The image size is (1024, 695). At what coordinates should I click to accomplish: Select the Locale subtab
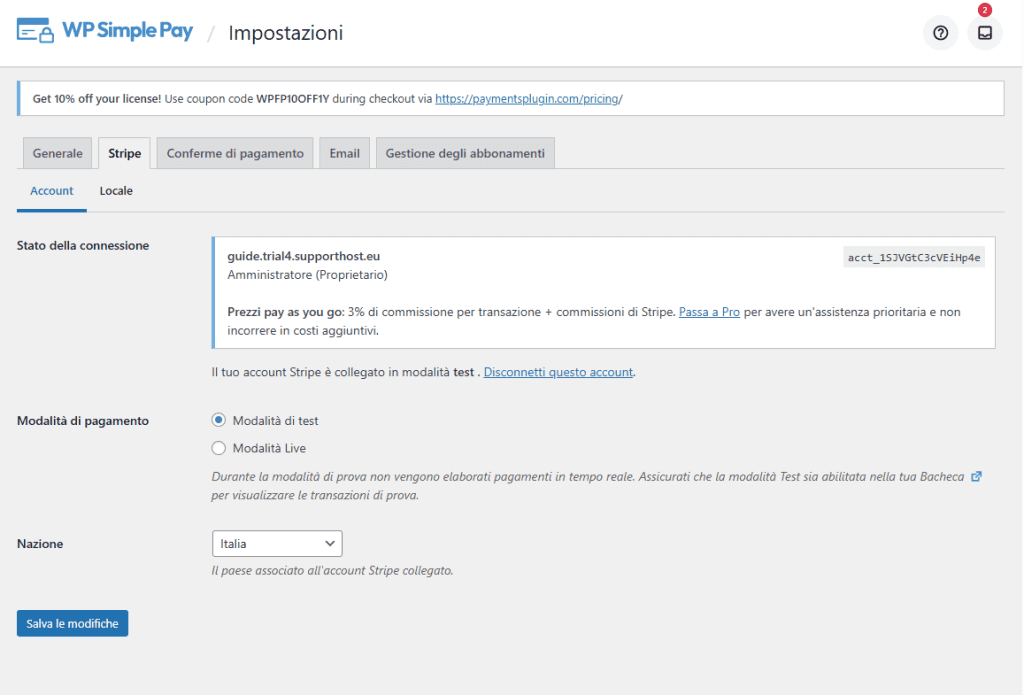[116, 190]
